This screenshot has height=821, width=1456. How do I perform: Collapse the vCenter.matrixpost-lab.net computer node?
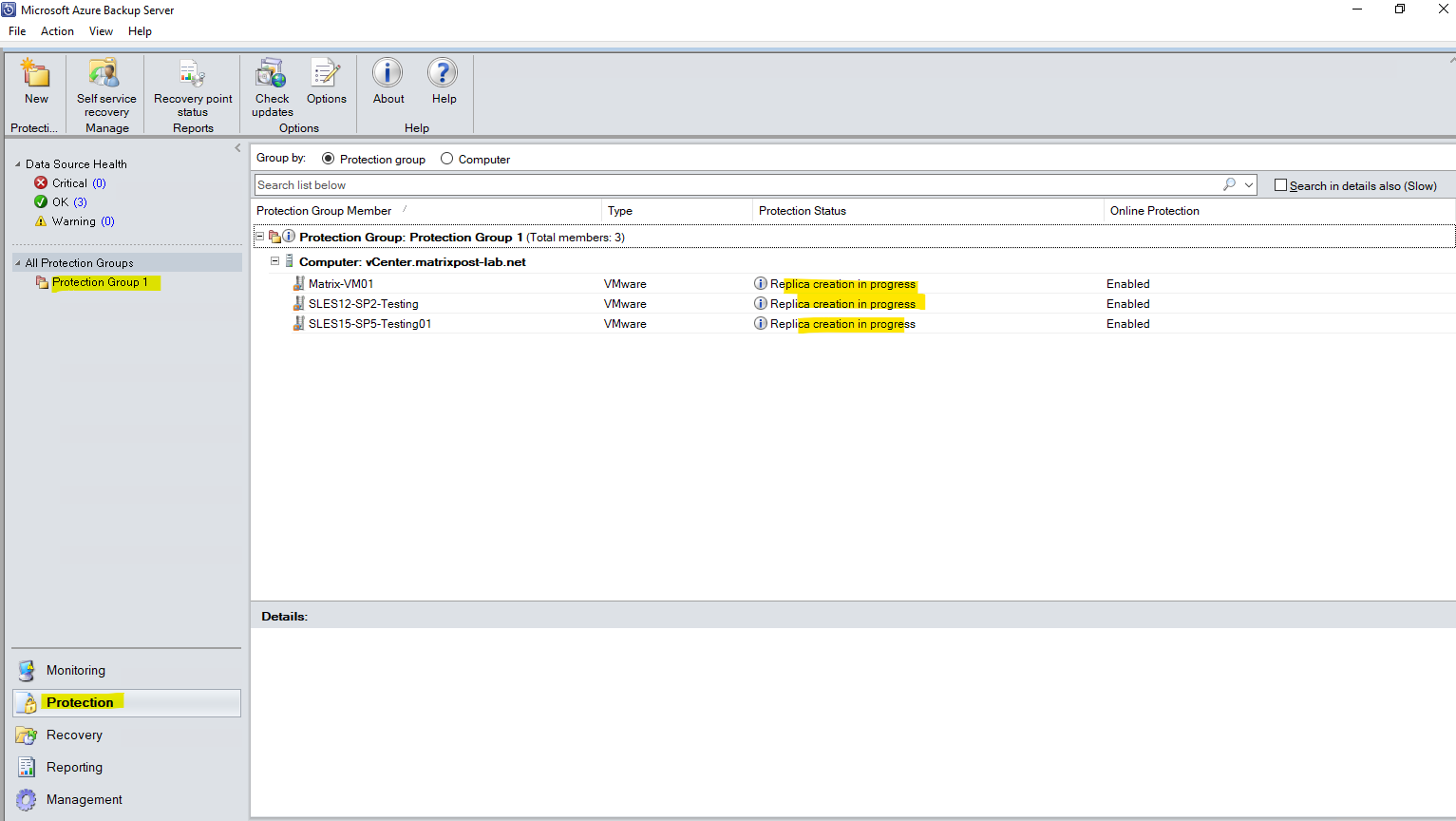(274, 260)
